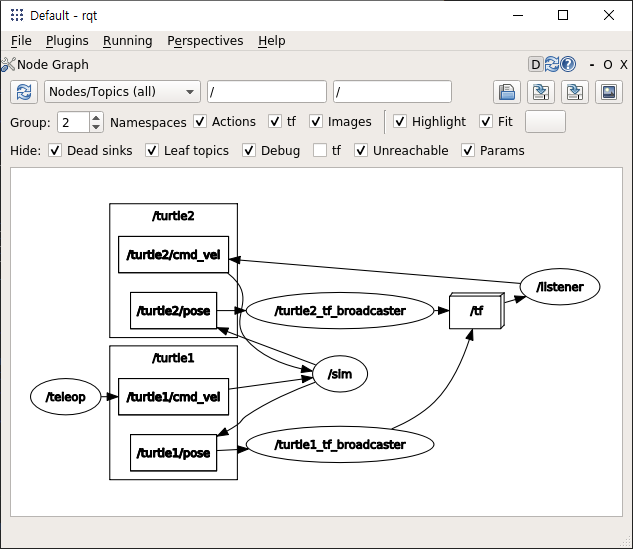This screenshot has width=633, height=549.
Task: Open the Help menu
Action: coord(272,41)
